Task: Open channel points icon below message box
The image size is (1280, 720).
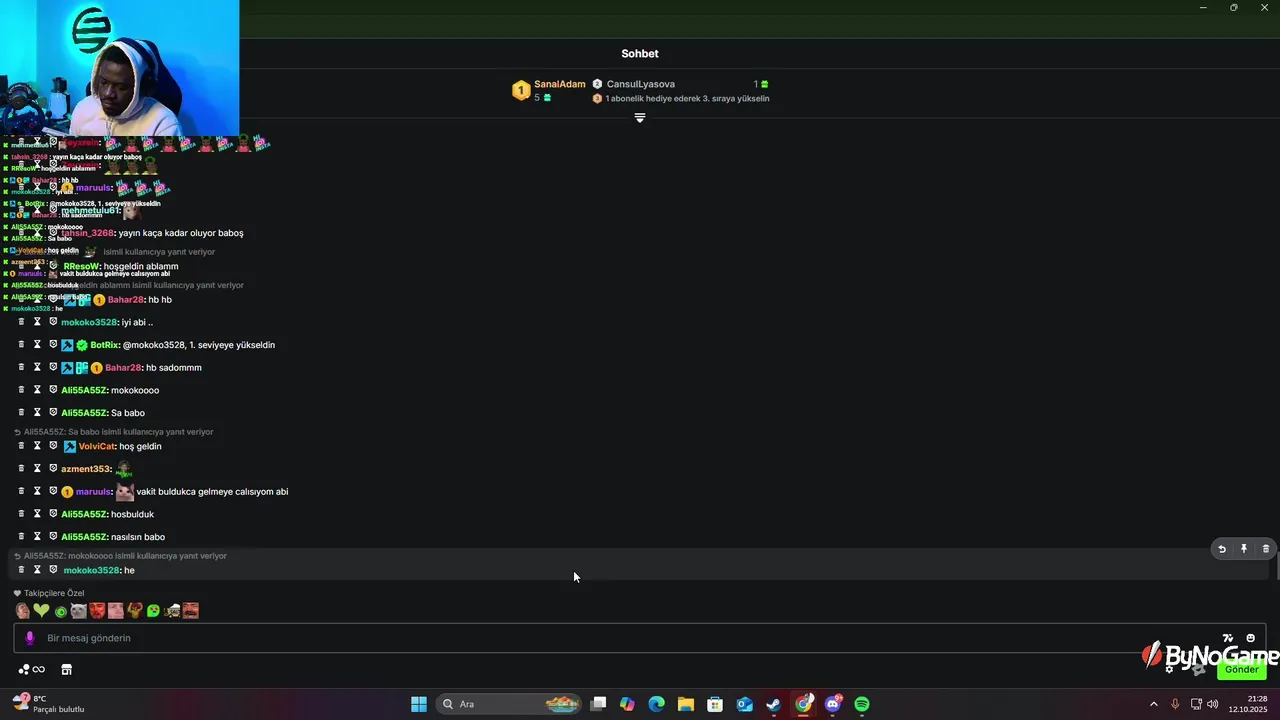Action: pos(31,669)
